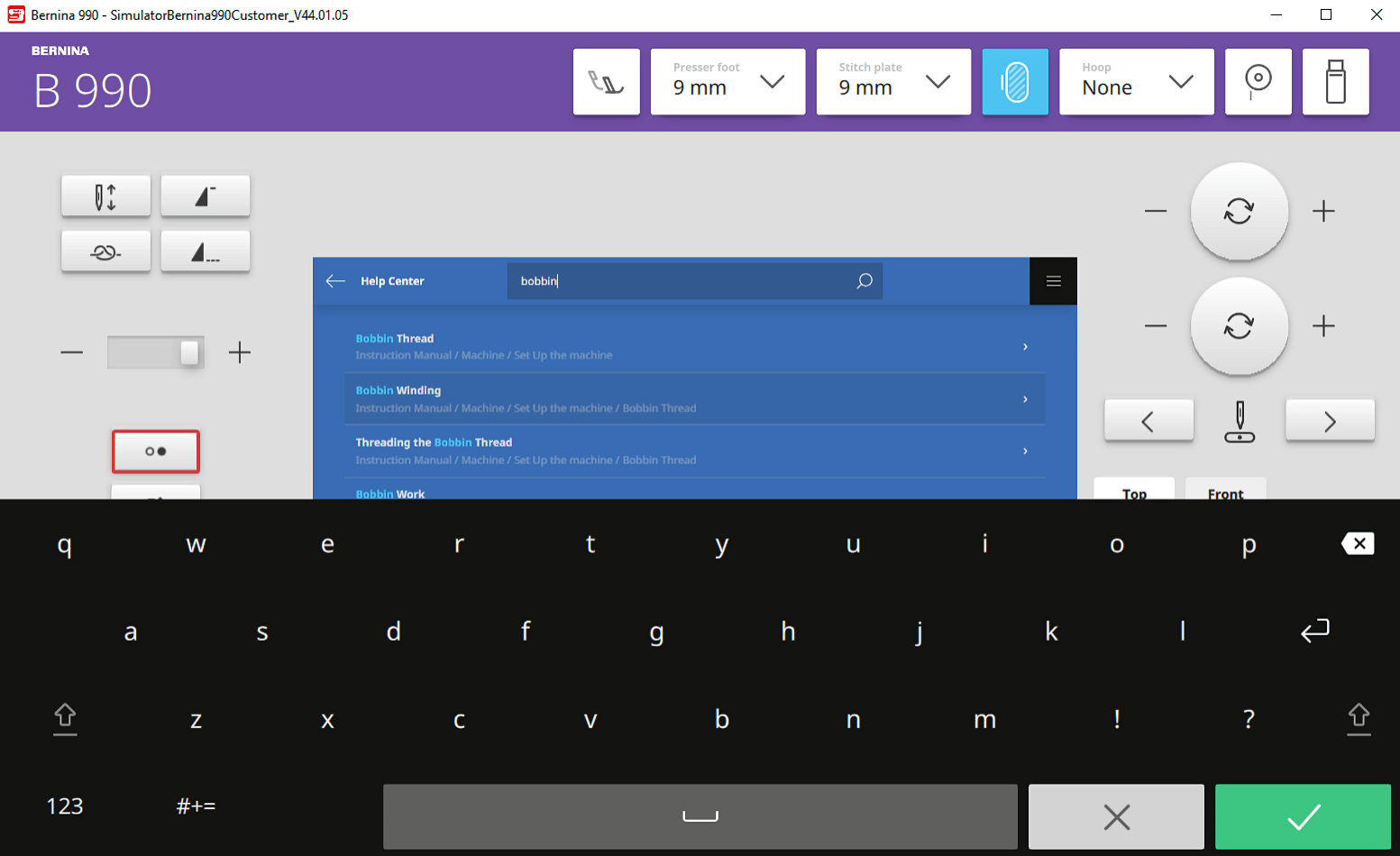Image resolution: width=1400 pixels, height=856 pixels.
Task: Click the search magnifier icon
Action: pos(864,281)
